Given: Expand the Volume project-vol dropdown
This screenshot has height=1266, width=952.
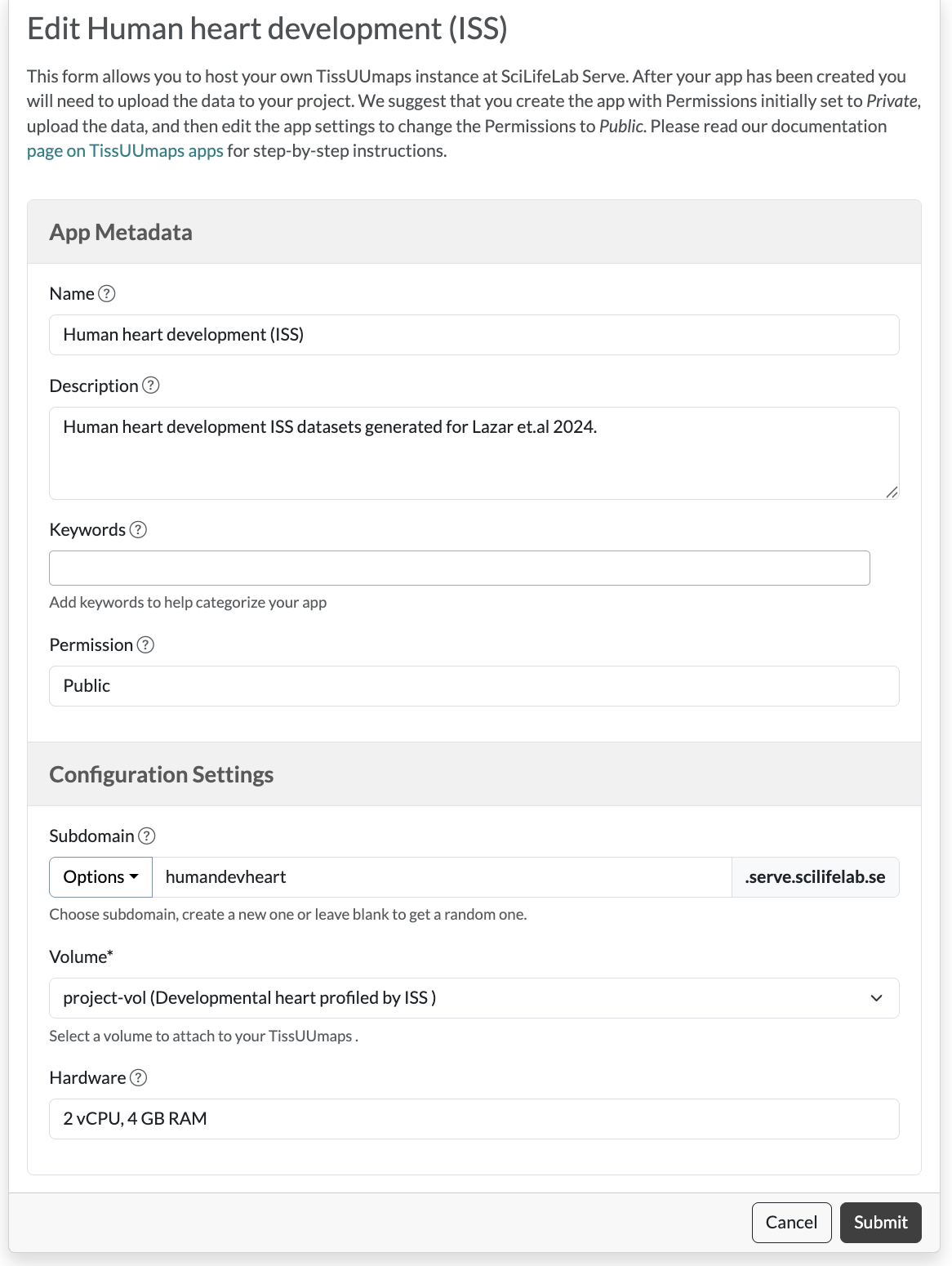Looking at the screenshot, I should [474, 998].
